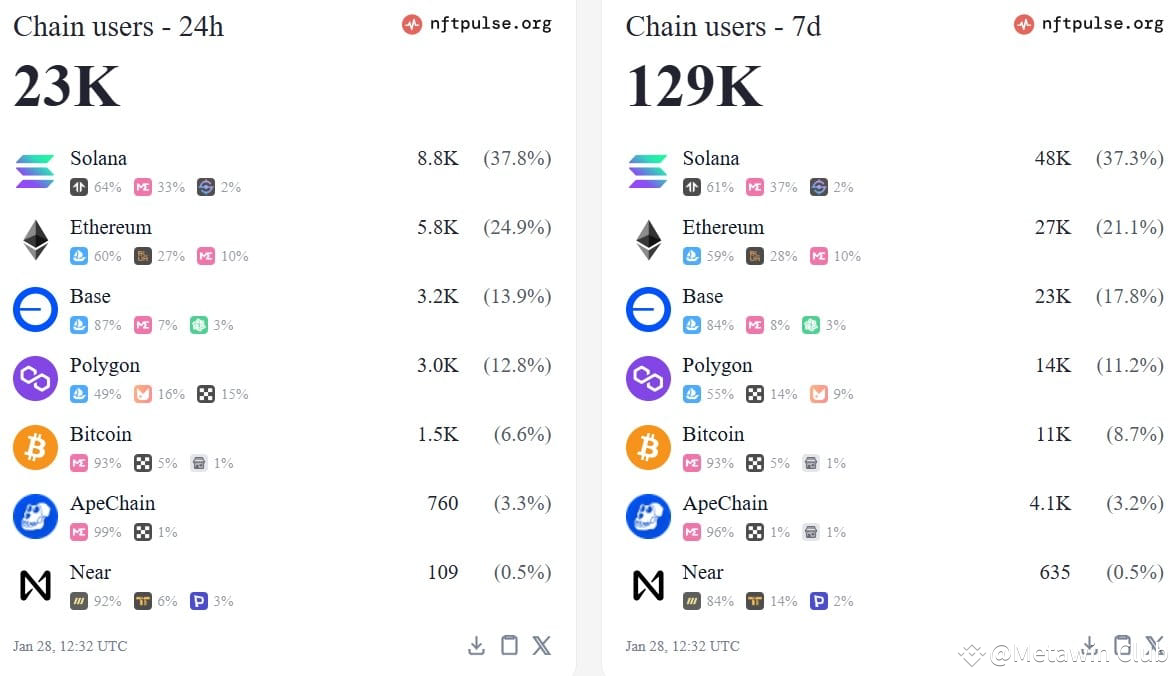Click the ApeChain logo icon
1176x676 pixels.
[35, 516]
